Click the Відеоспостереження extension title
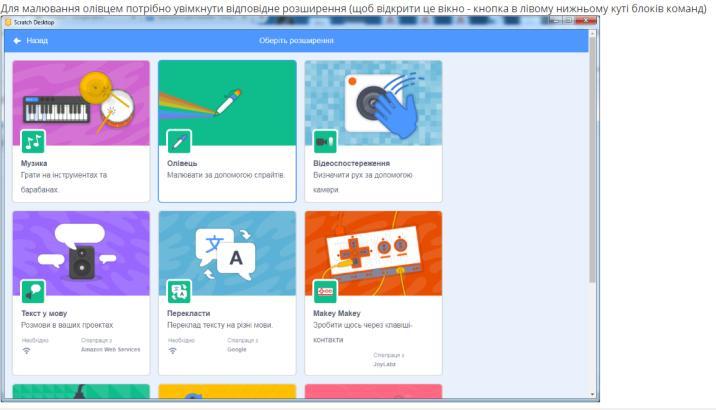Image resolution: width=716 pixels, height=410 pixels. coord(352,163)
